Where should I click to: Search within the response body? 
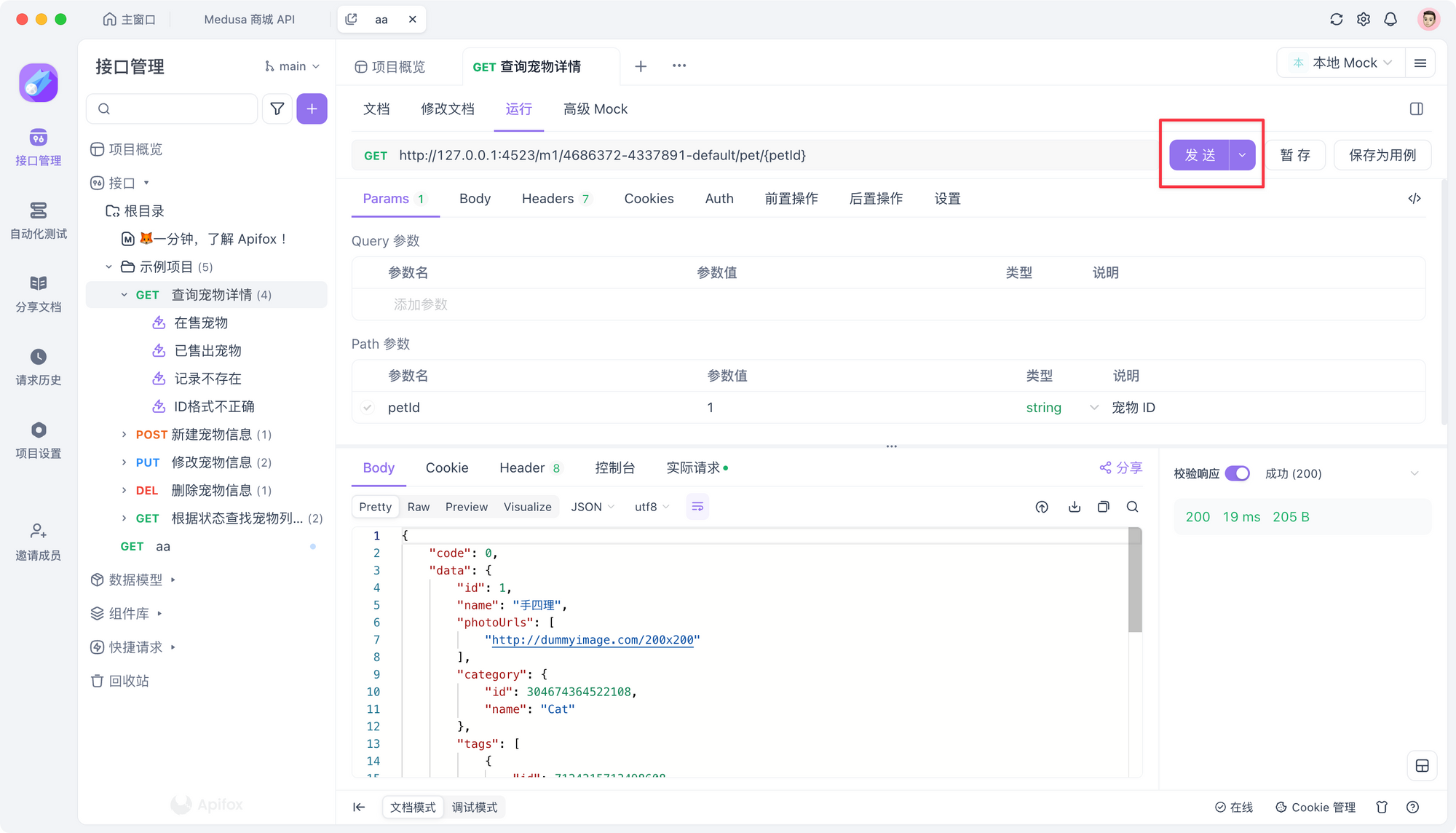pos(1132,507)
